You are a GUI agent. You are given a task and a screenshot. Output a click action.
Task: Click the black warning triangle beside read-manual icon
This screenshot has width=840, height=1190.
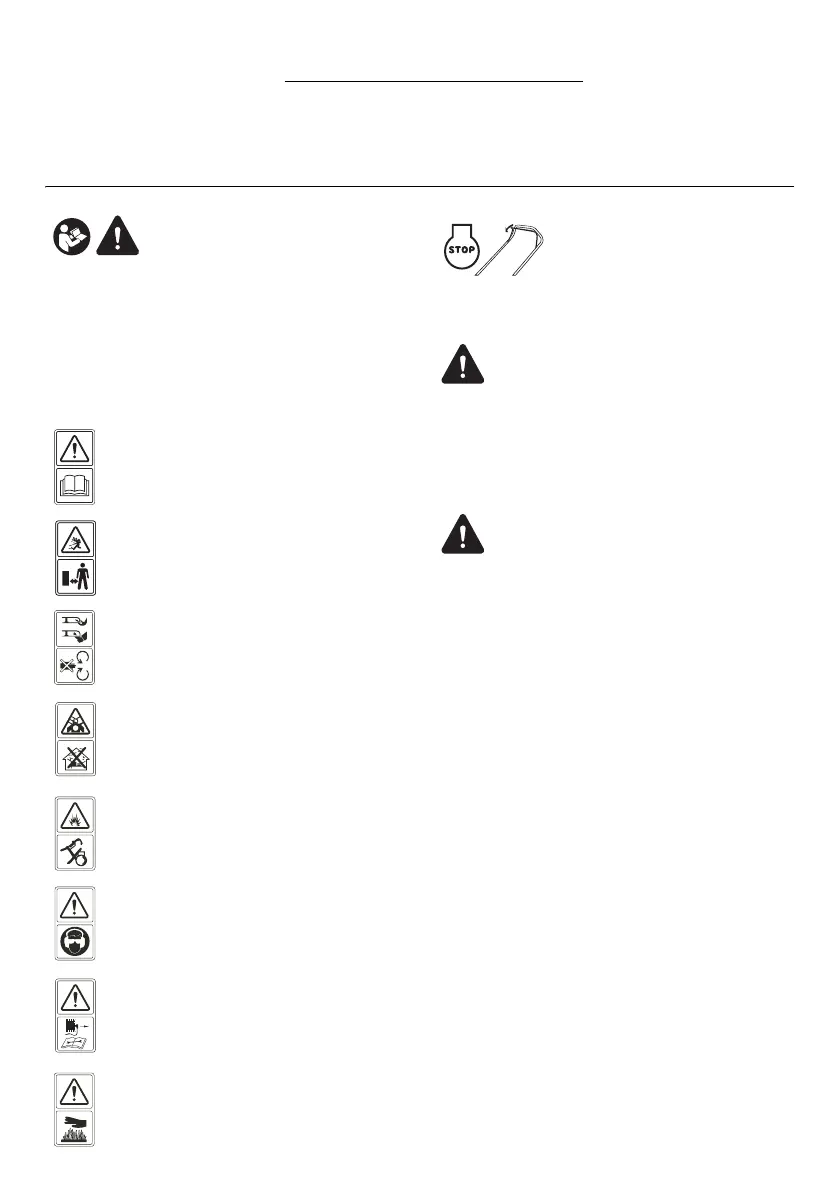click(118, 236)
